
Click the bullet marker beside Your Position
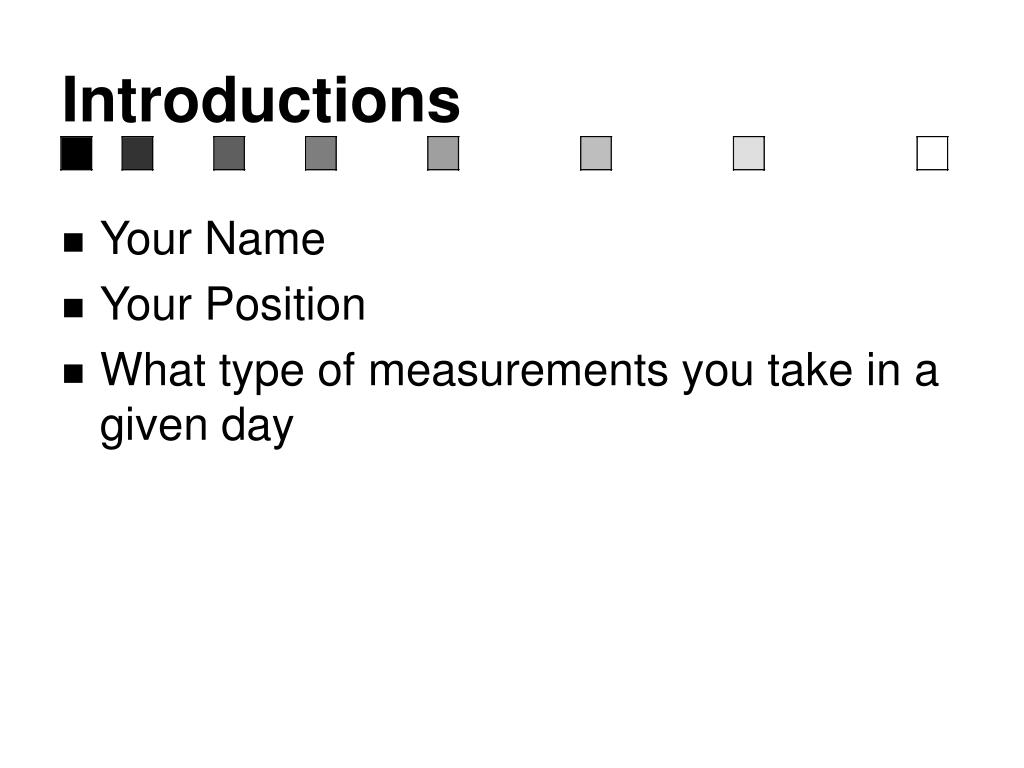74,308
